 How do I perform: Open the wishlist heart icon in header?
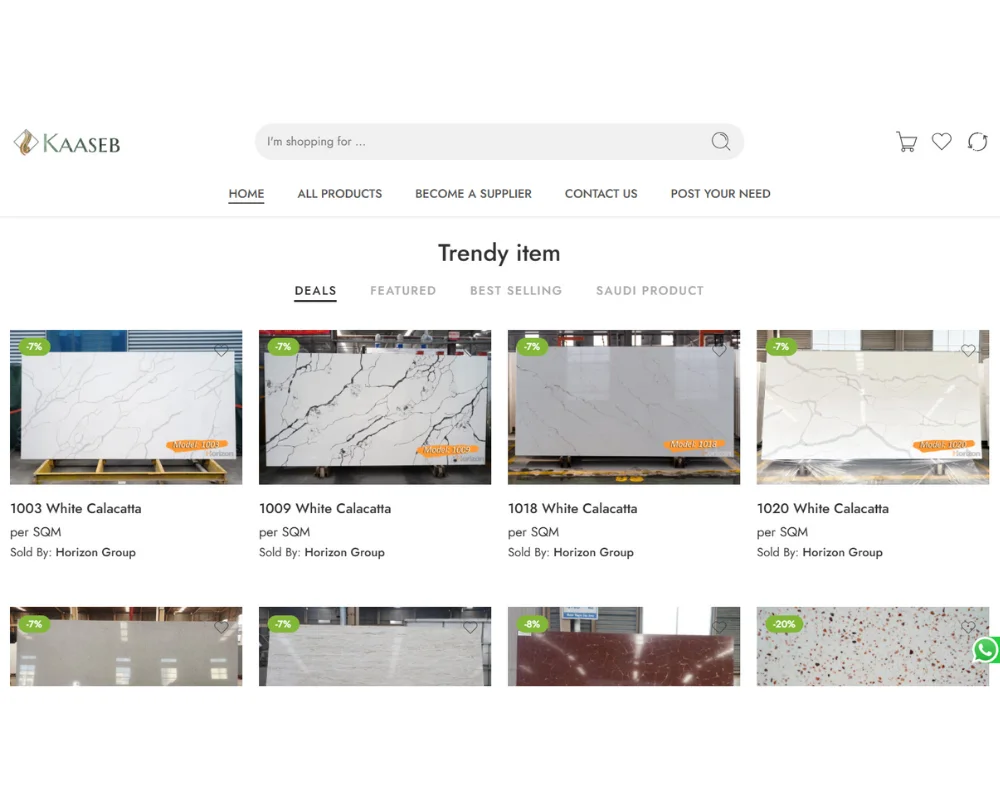(x=942, y=142)
